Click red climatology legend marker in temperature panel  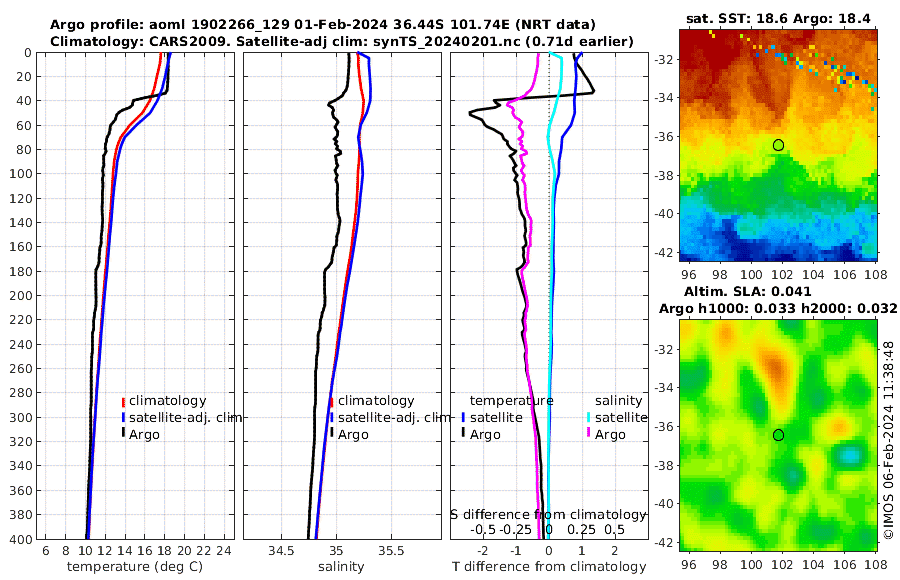pos(123,401)
